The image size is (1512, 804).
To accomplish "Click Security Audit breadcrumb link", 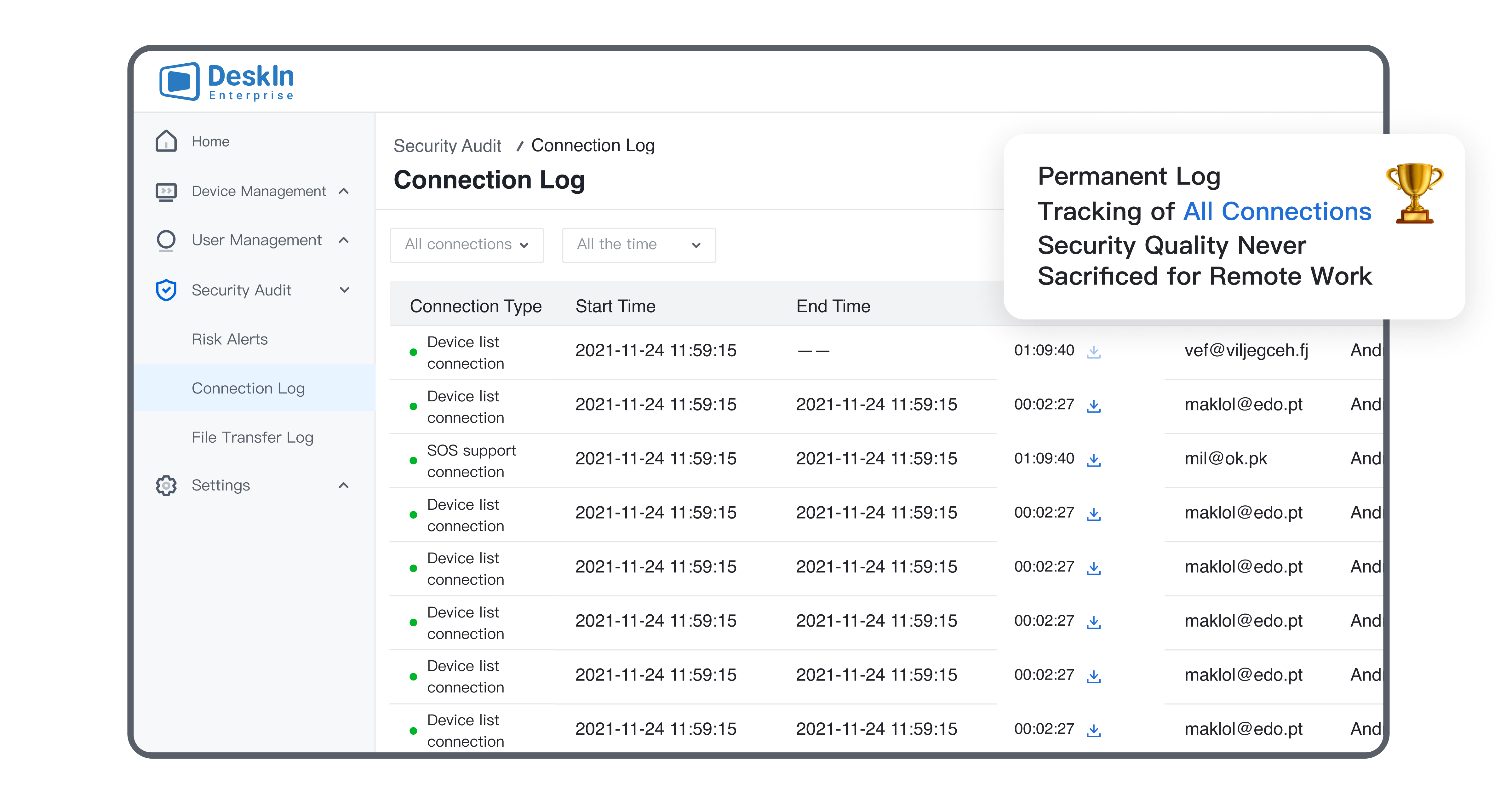I will pos(447,146).
